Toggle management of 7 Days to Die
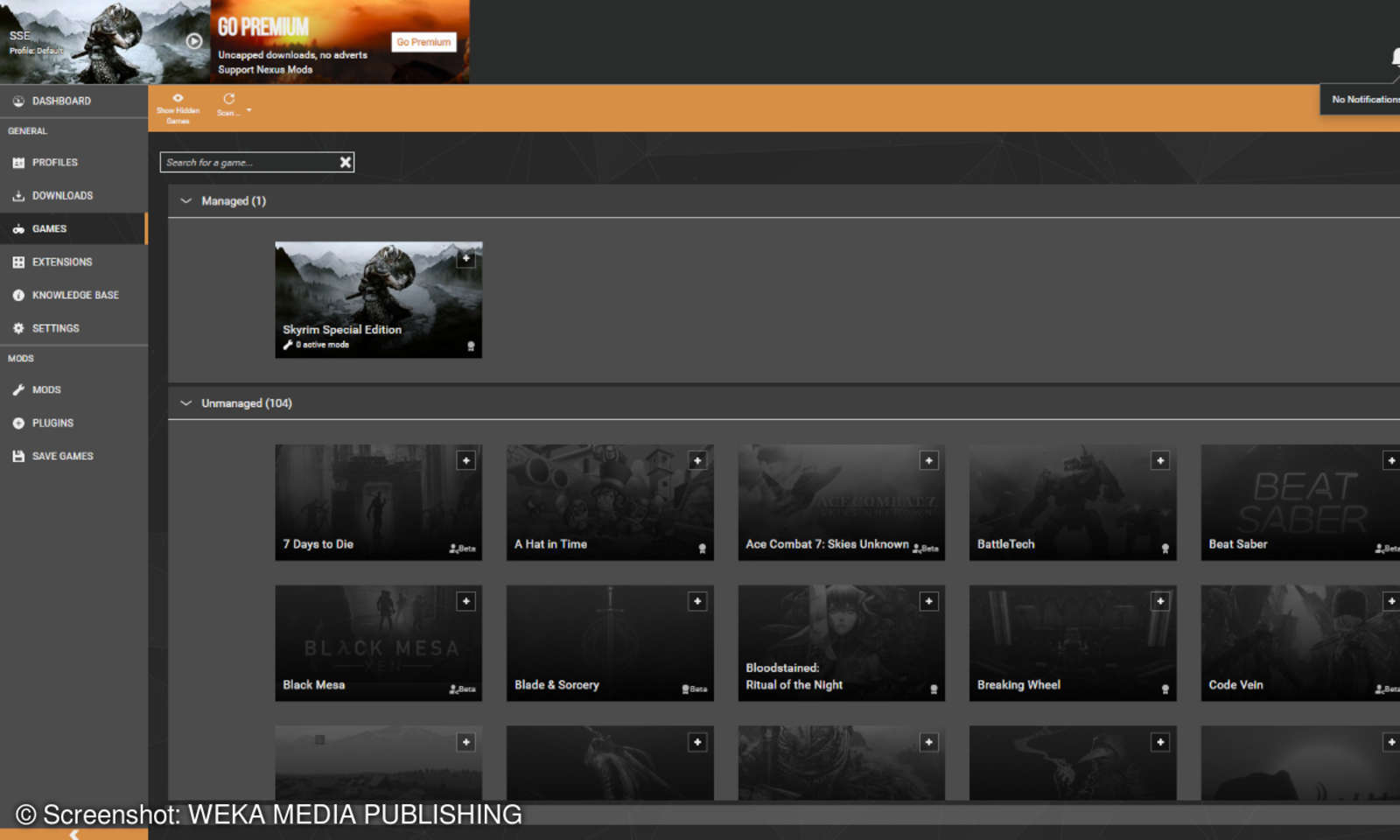Screen dimensions: 1400x840 (x=466, y=459)
